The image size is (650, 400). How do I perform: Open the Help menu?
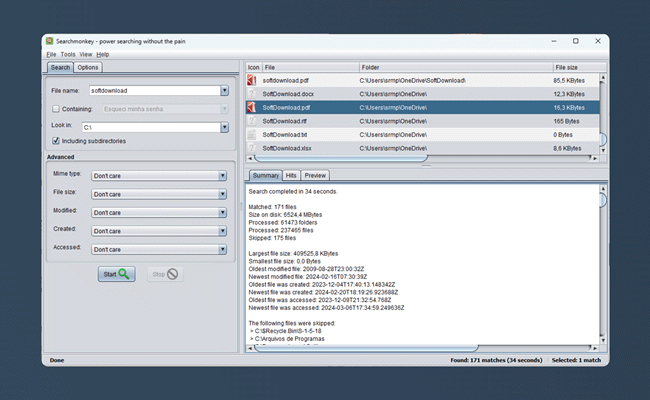pyautogui.click(x=103, y=54)
